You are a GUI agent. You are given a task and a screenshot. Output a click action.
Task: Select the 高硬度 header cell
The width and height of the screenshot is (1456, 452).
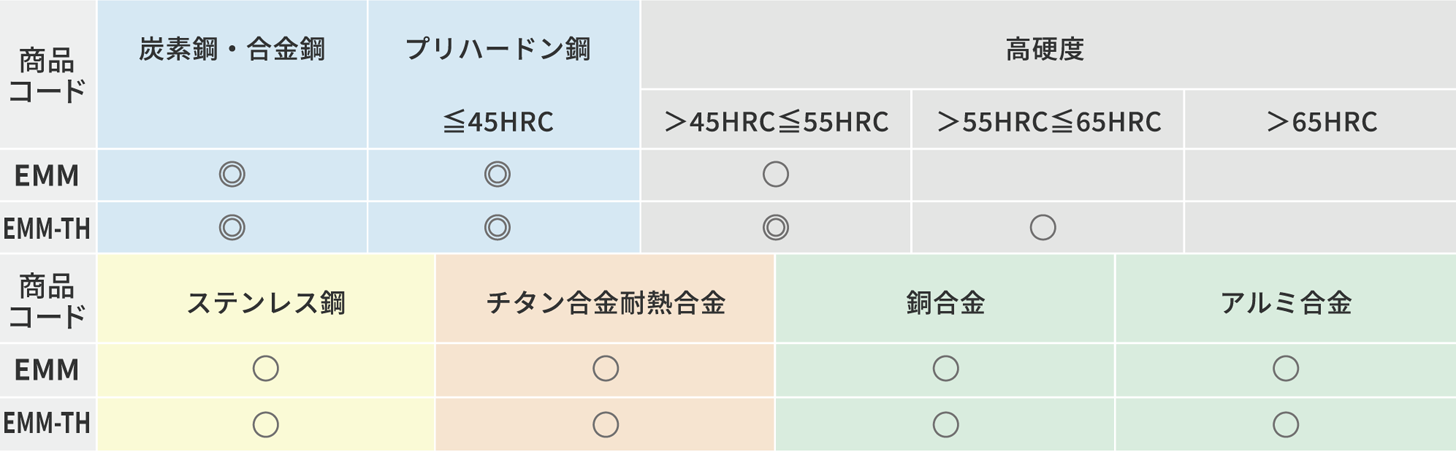pyautogui.click(x=1045, y=49)
